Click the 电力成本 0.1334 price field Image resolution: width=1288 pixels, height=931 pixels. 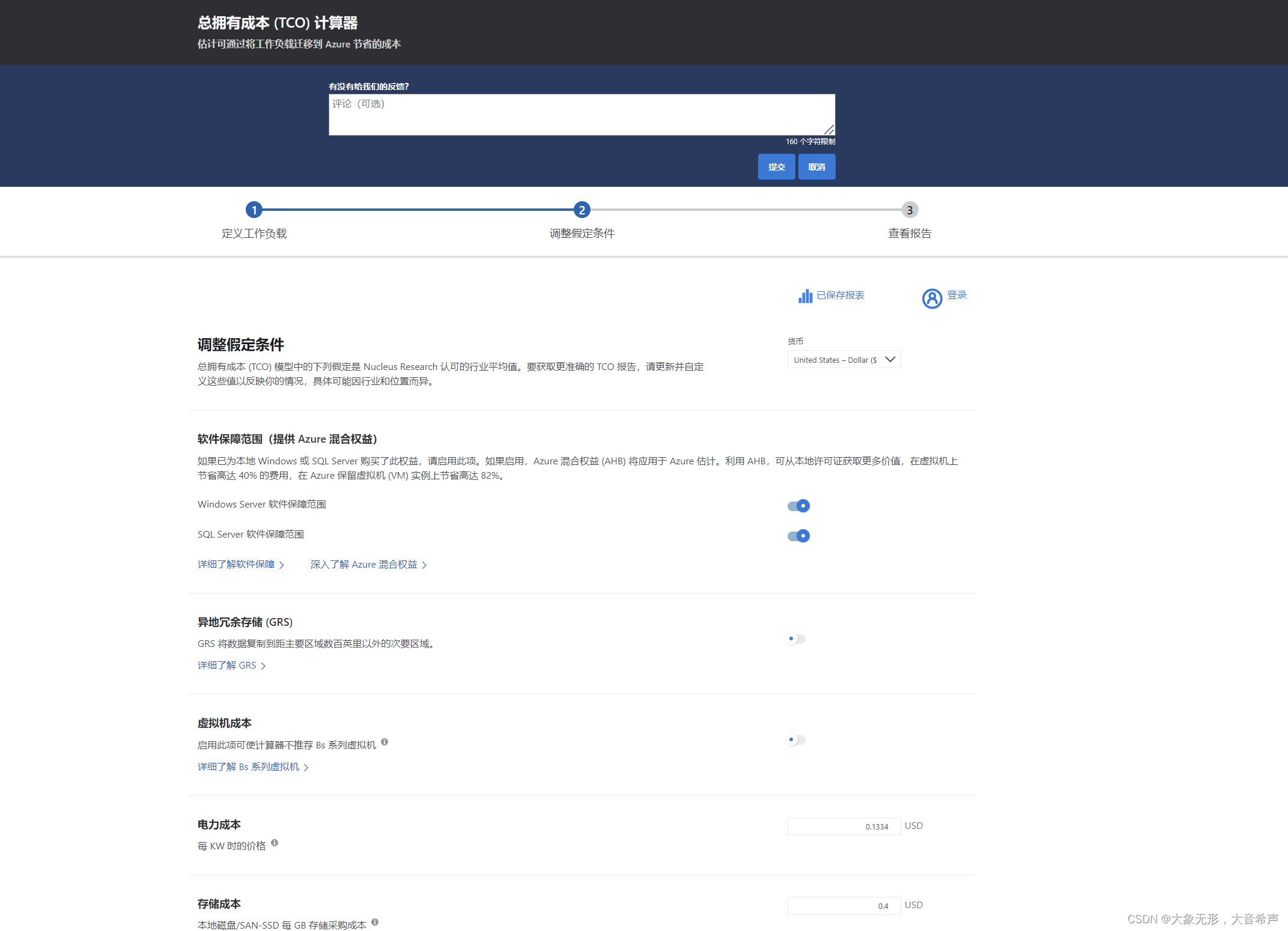(843, 826)
